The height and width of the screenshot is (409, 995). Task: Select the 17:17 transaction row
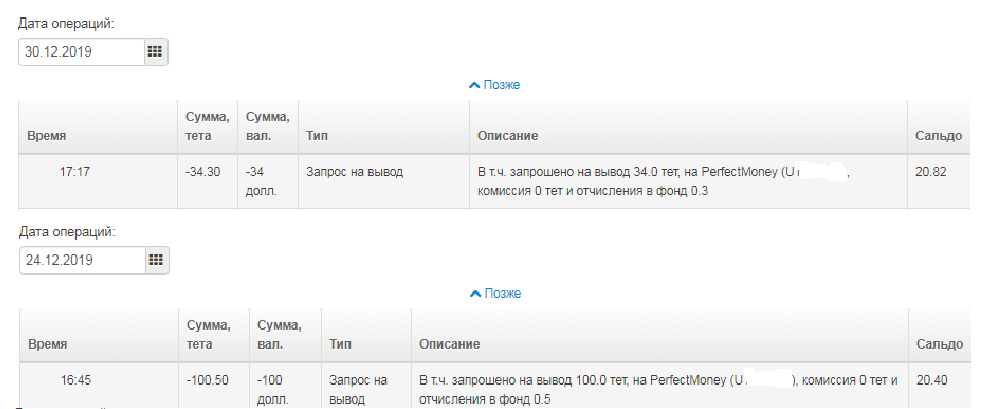coord(494,181)
